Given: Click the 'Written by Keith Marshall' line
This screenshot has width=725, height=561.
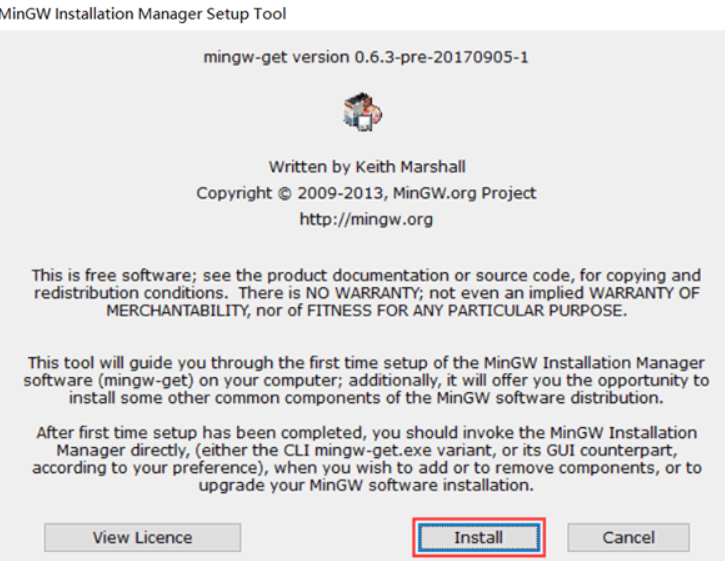Looking at the screenshot, I should click(367, 166).
